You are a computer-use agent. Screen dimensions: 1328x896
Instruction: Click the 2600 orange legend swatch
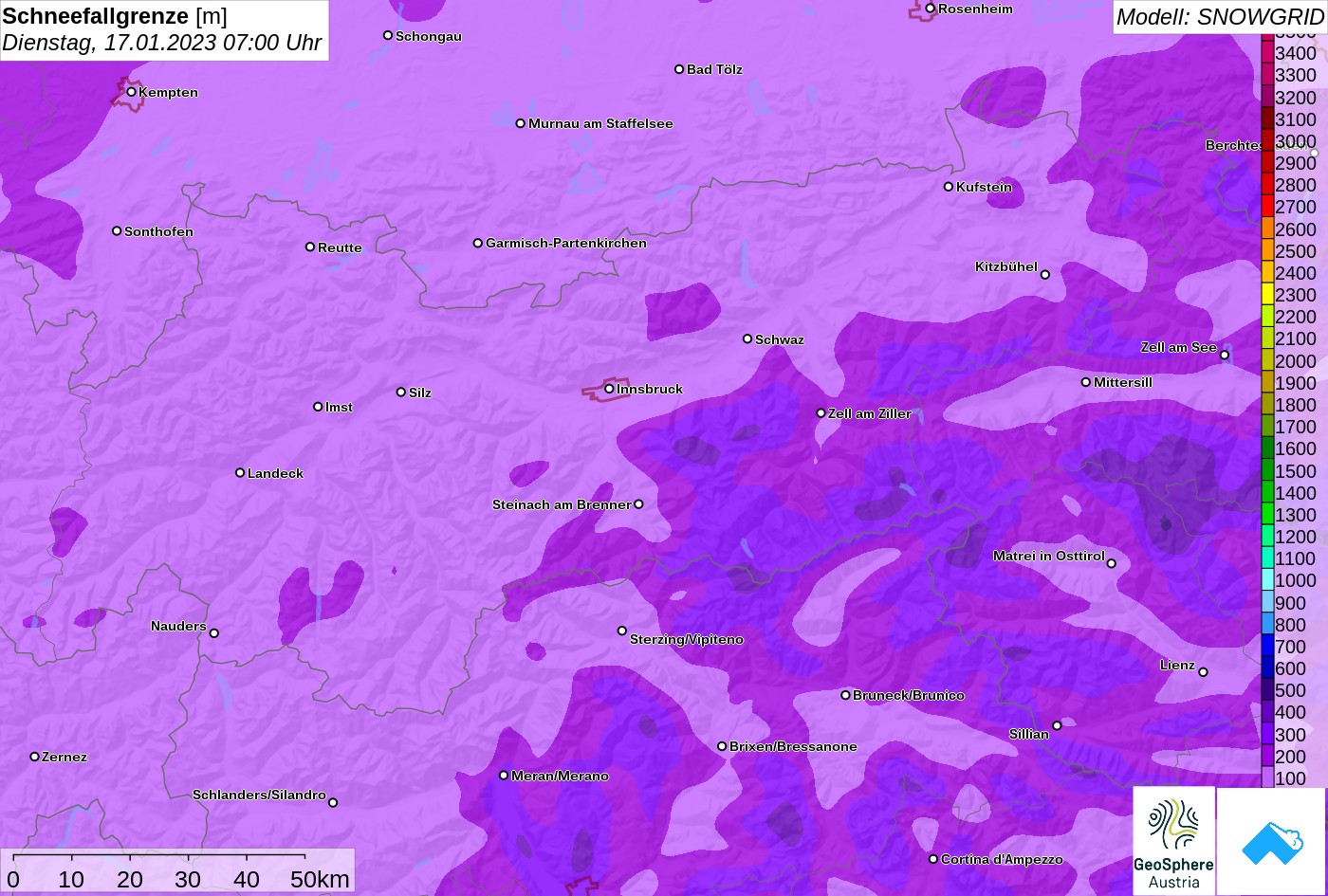1267,228
